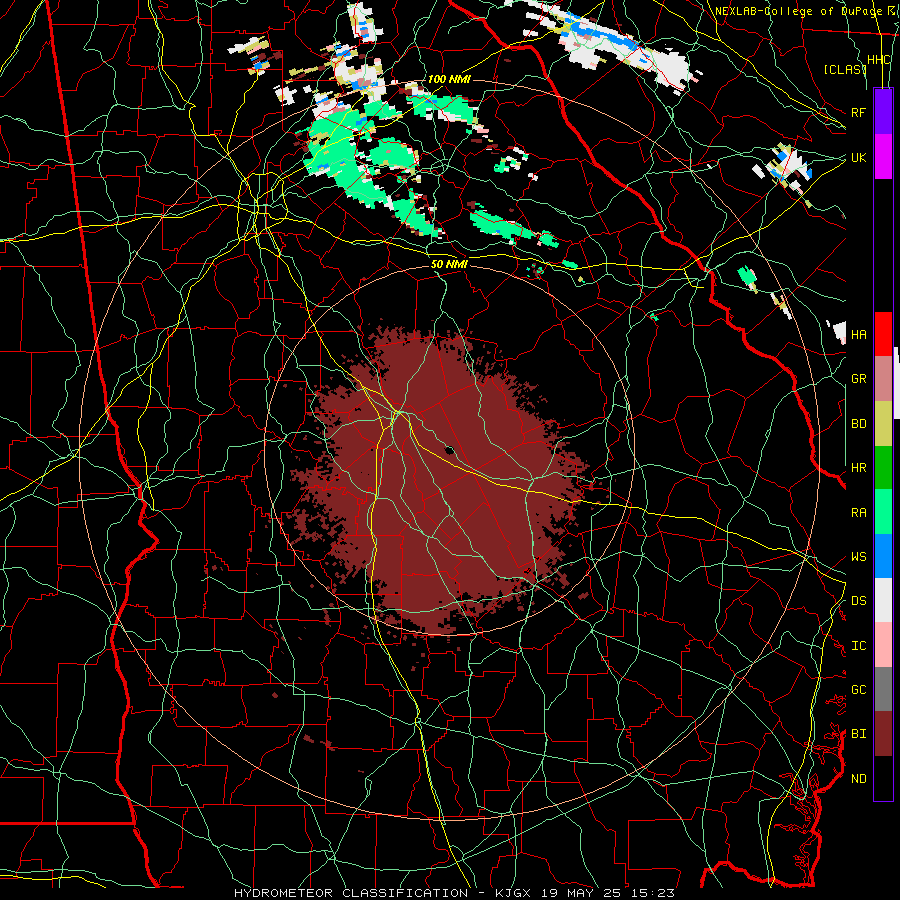Click the radar site black dot marker
Image resolution: width=900 pixels, height=900 pixels.
pos(450,450)
